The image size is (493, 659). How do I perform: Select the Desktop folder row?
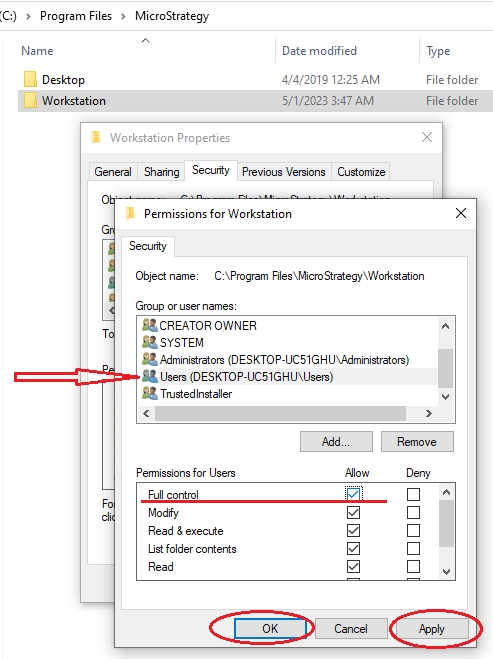(x=255, y=79)
